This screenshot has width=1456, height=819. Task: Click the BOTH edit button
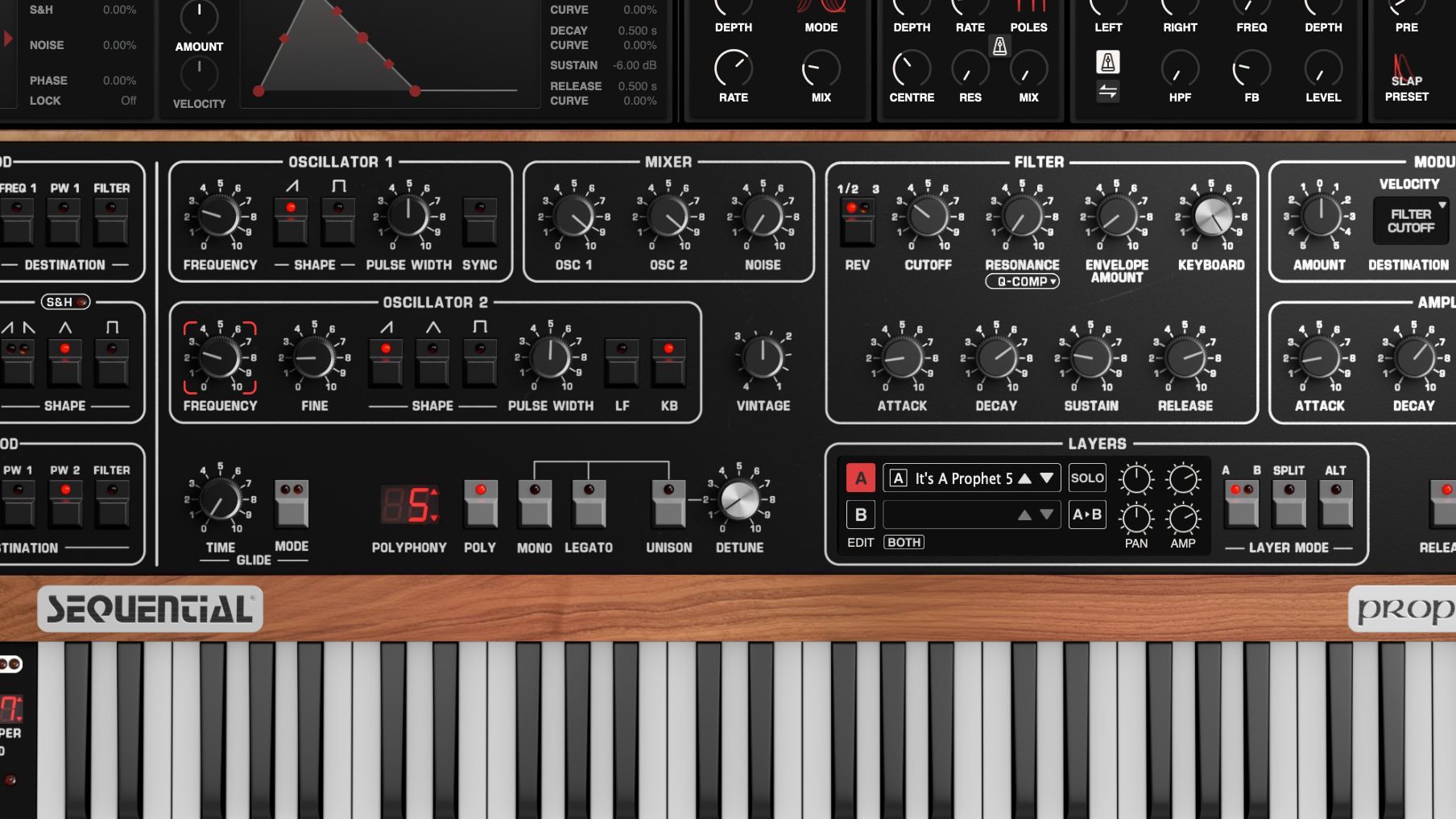coord(904,543)
